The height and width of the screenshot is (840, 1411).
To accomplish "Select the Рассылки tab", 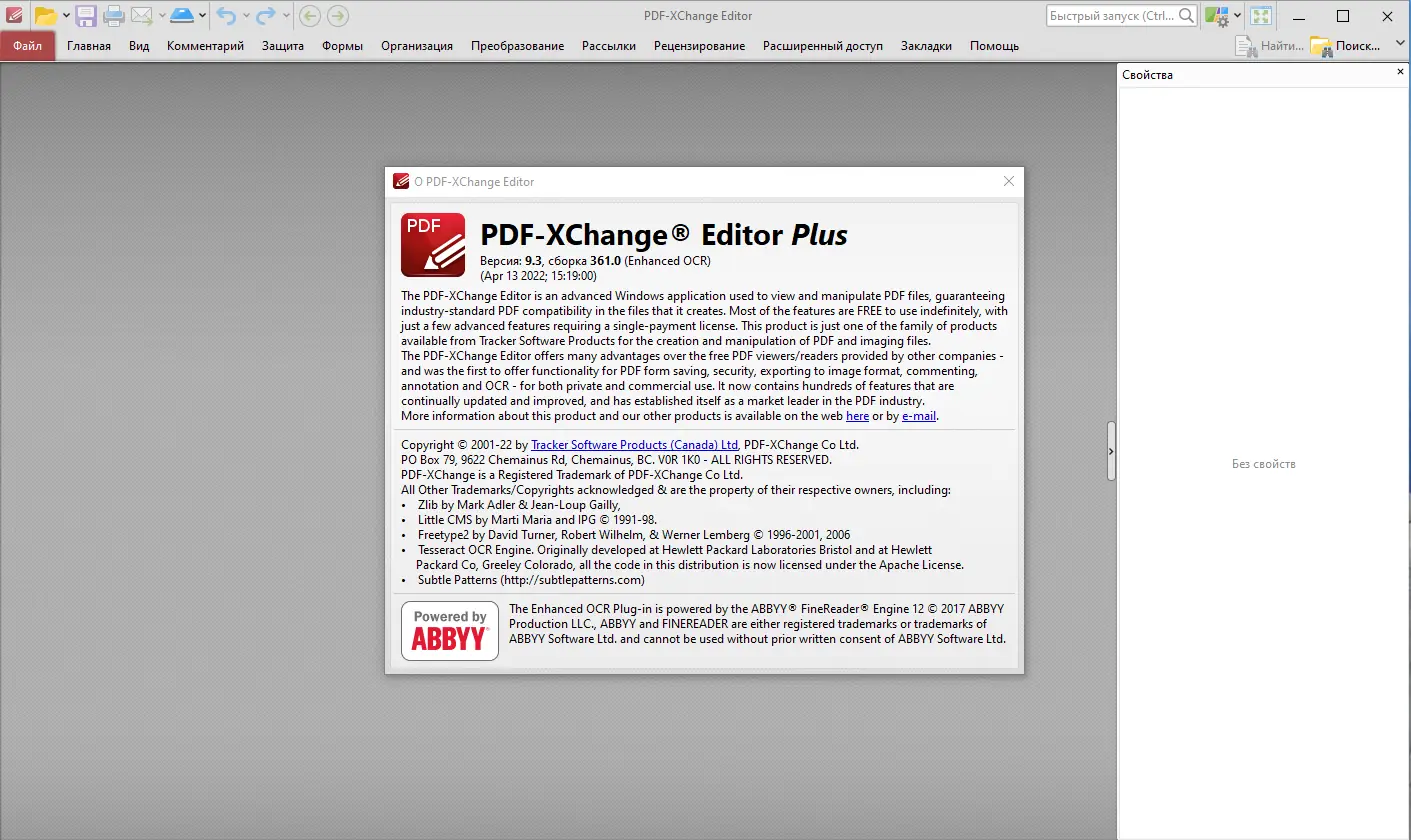I will pyautogui.click(x=609, y=46).
